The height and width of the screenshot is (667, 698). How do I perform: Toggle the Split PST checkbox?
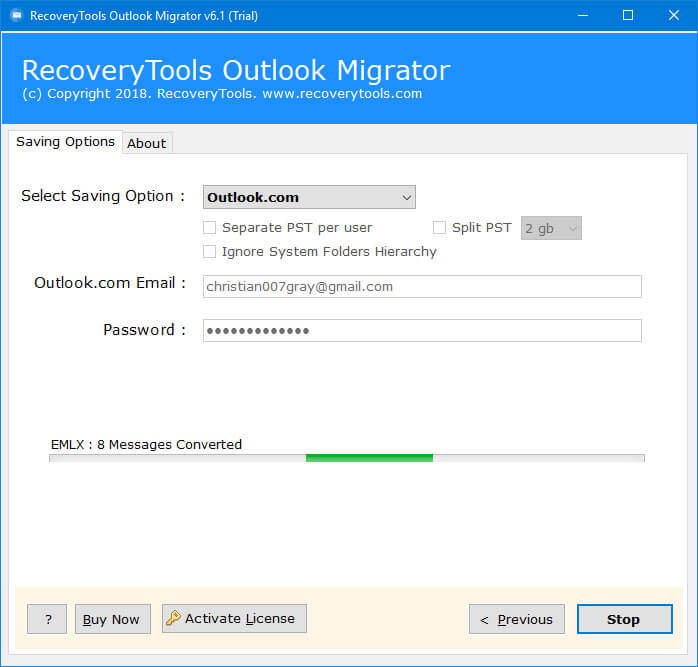click(x=439, y=228)
